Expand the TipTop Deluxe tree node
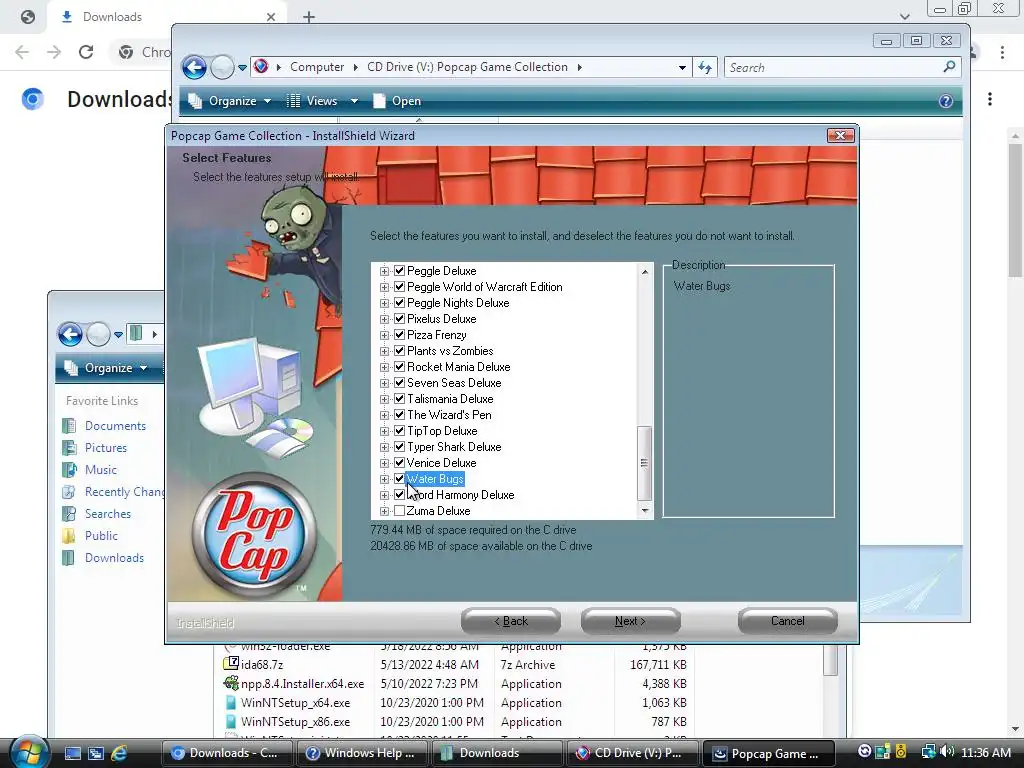The width and height of the screenshot is (1024, 768). [x=384, y=431]
